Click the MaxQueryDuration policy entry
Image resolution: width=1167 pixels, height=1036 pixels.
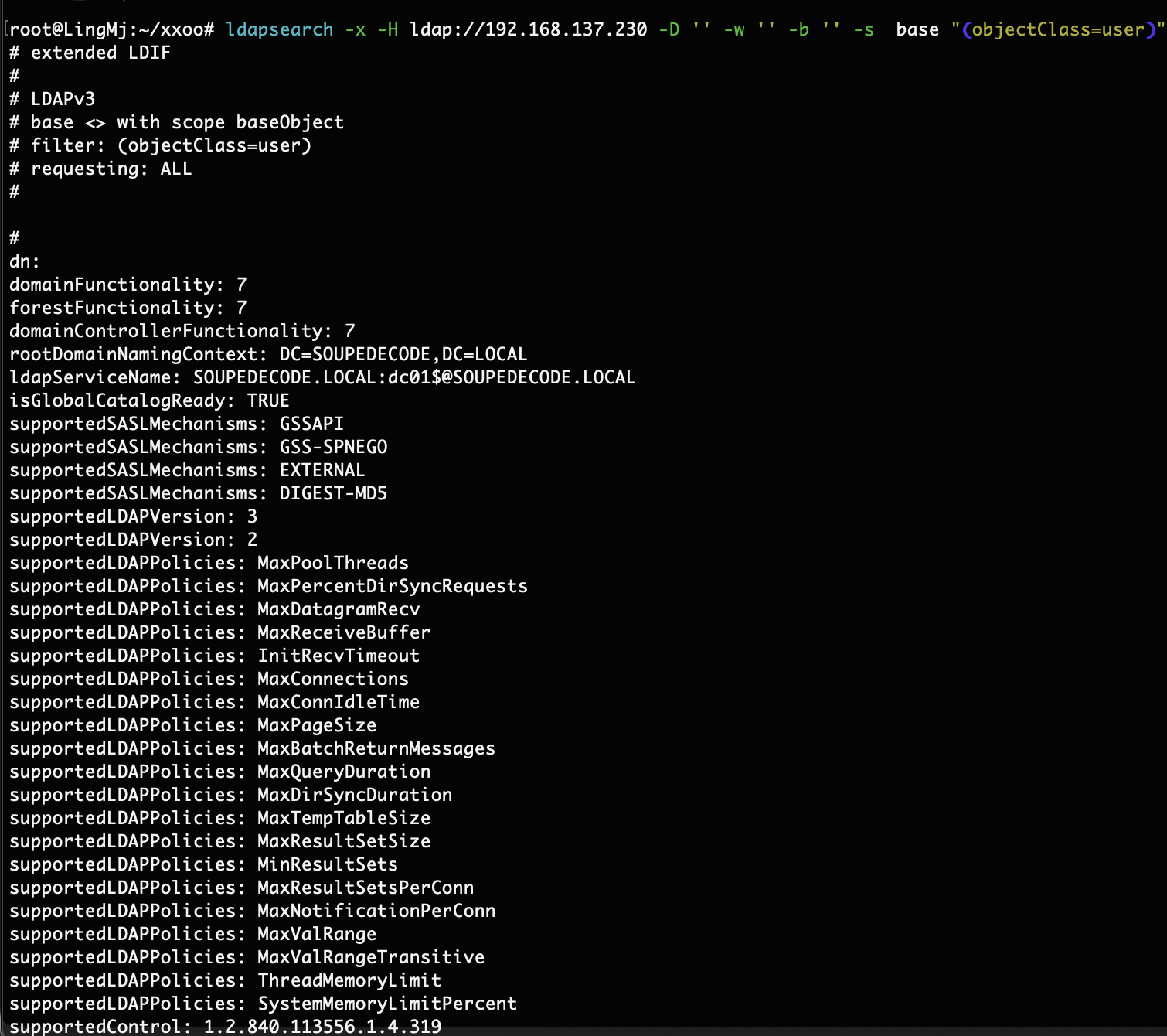(344, 772)
